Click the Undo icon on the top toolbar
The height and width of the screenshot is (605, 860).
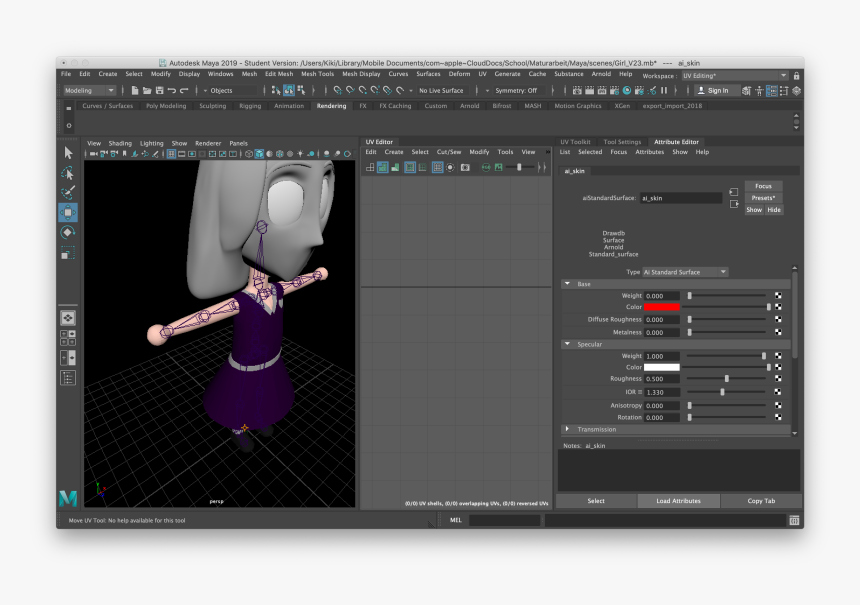coord(171,91)
